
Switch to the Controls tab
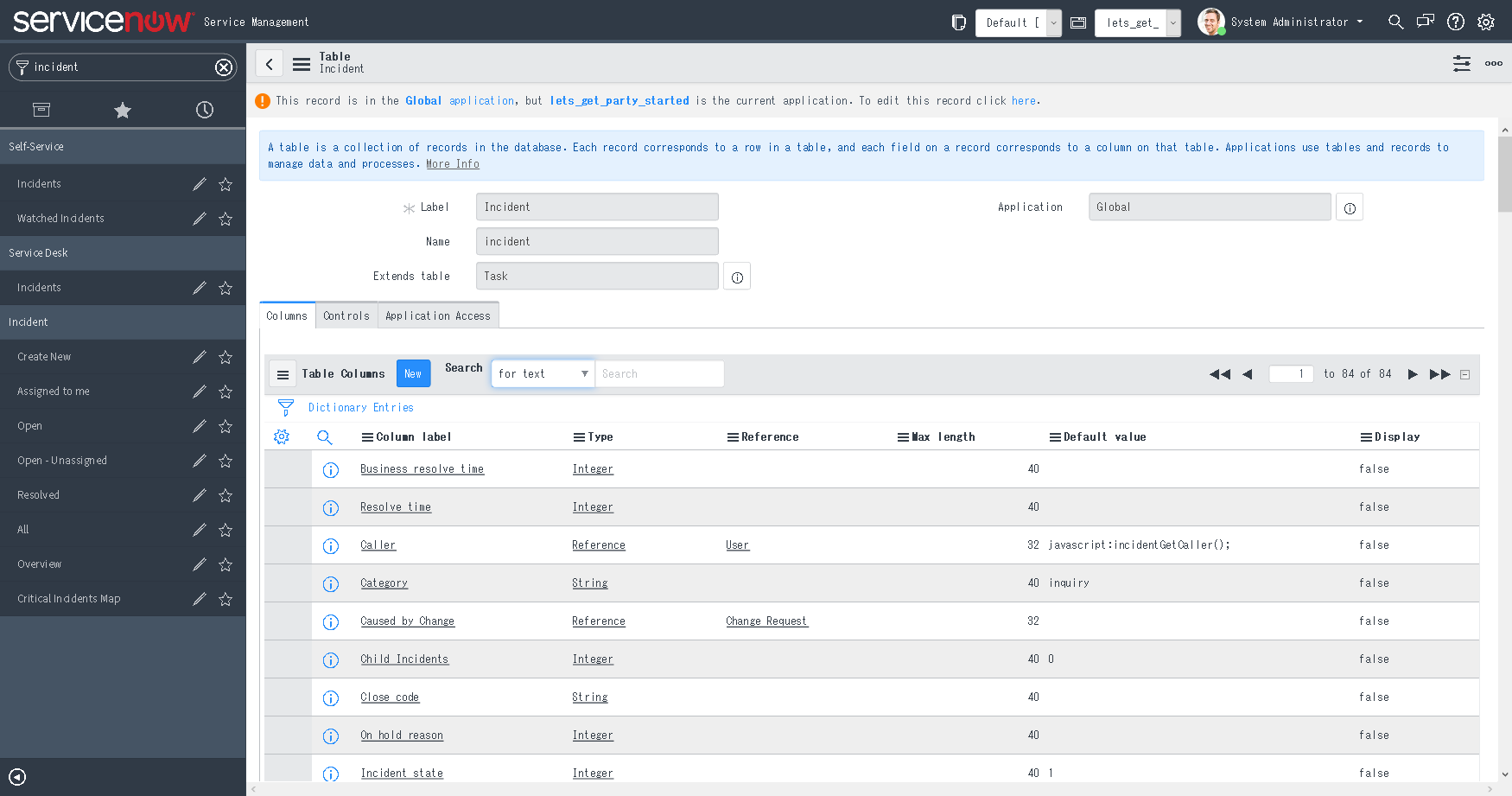pos(346,315)
